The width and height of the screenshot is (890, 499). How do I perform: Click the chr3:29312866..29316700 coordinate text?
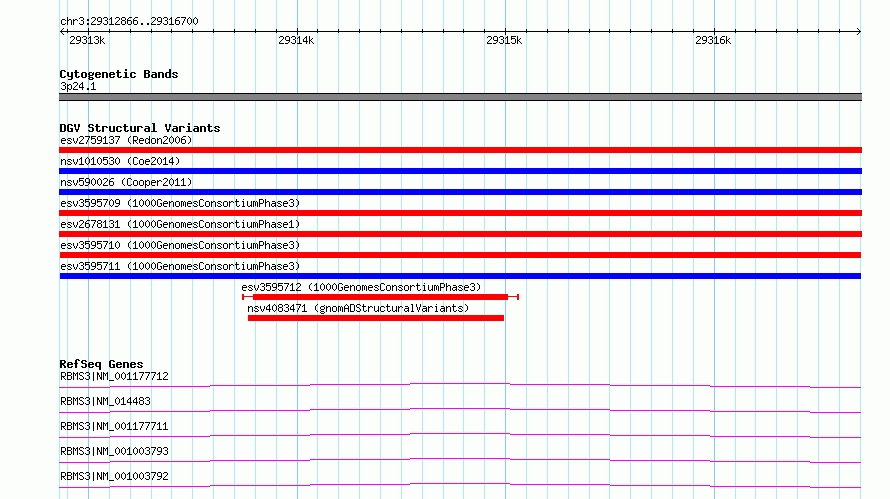coord(129,22)
